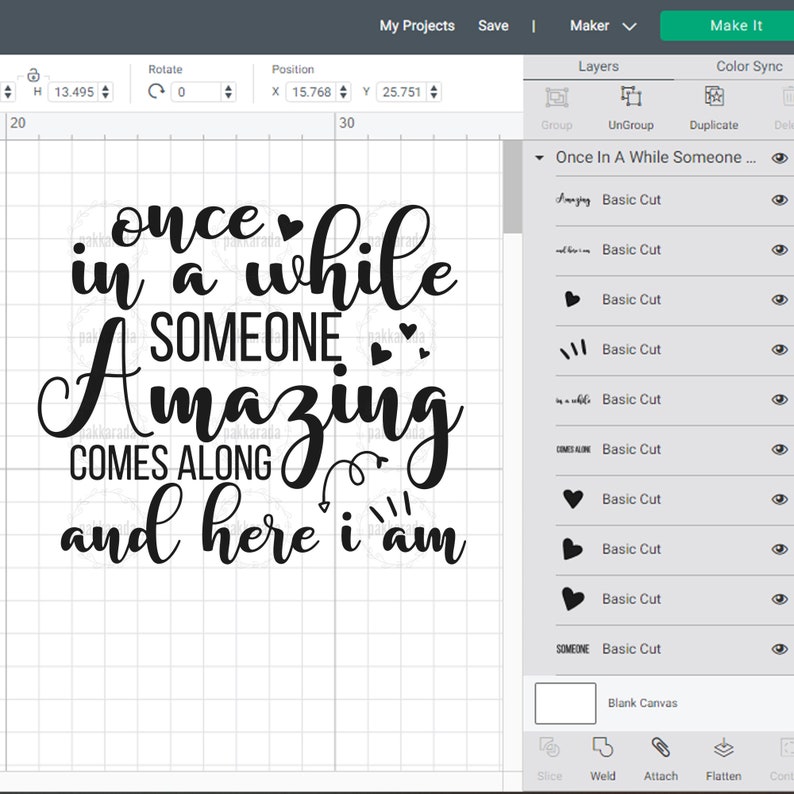794x794 pixels.
Task: Click the rotate arrow icon
Action: [x=156, y=92]
